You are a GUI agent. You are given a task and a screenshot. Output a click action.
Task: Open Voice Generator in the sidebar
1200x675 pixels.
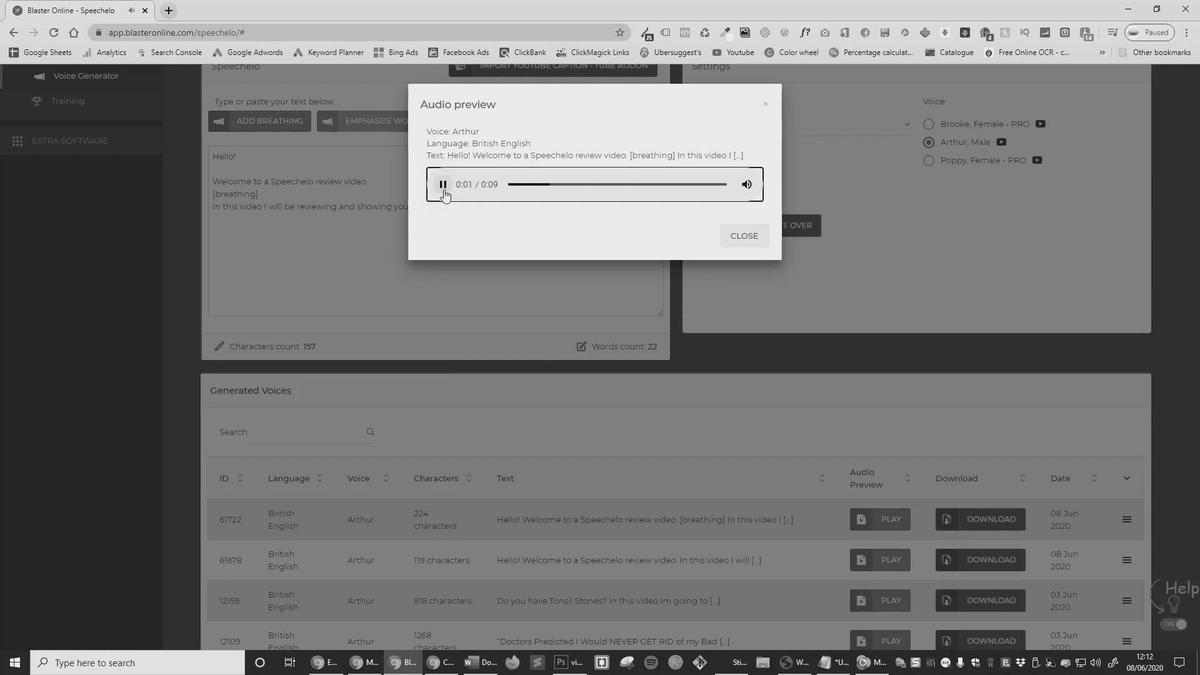click(86, 76)
